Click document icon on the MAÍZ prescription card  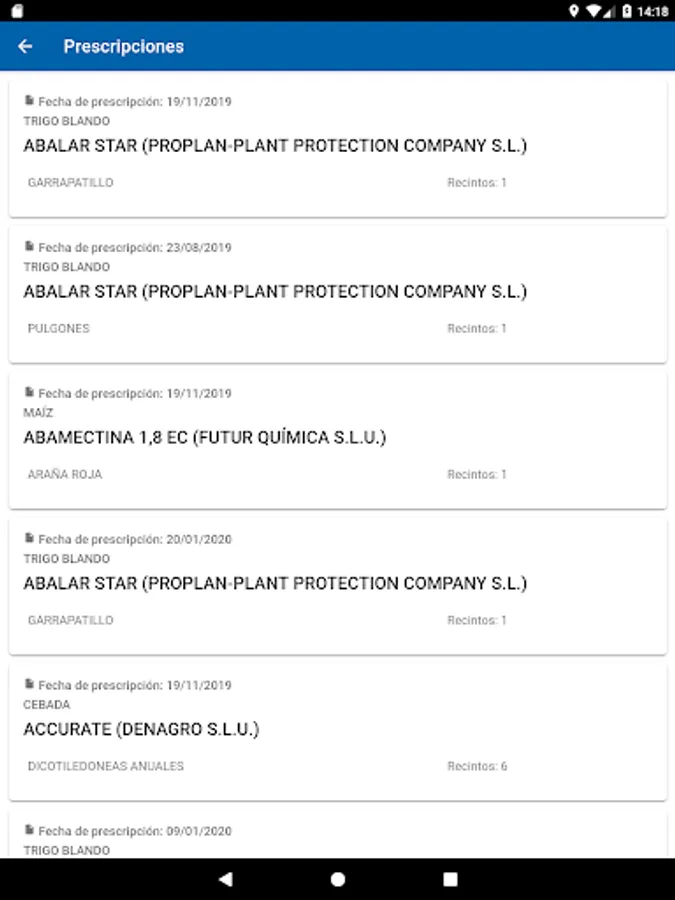29,392
